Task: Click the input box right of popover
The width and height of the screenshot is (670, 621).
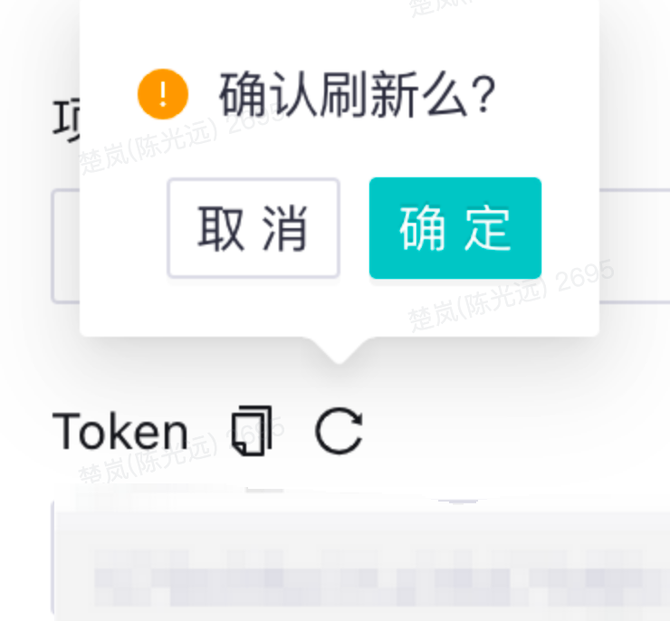Action: [x=635, y=246]
